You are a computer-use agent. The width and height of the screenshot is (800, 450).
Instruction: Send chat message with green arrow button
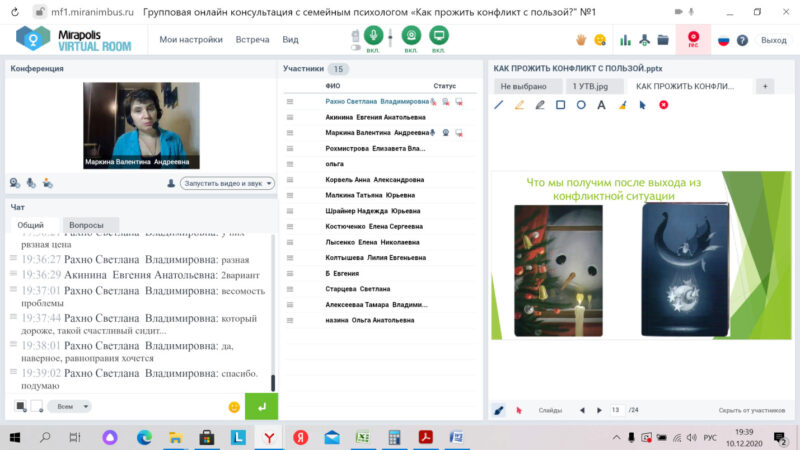(261, 407)
